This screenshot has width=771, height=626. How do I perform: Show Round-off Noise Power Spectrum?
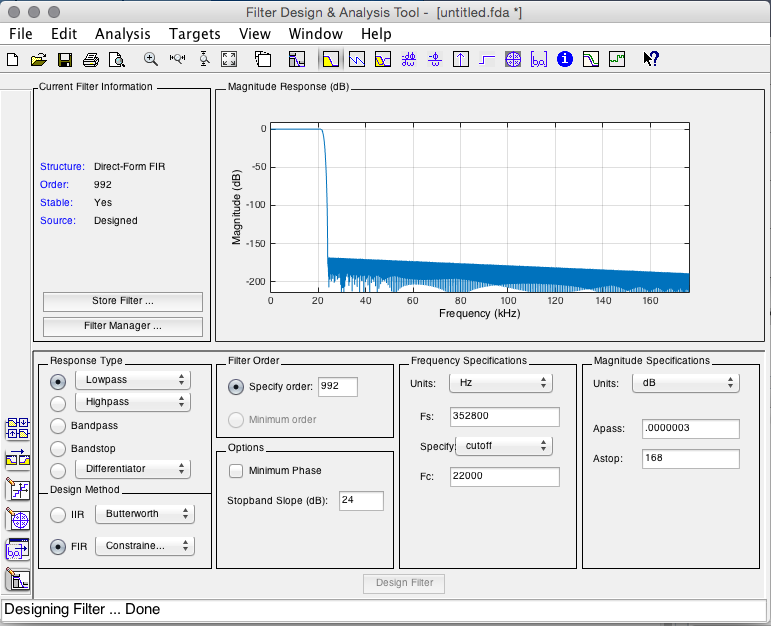coord(617,60)
